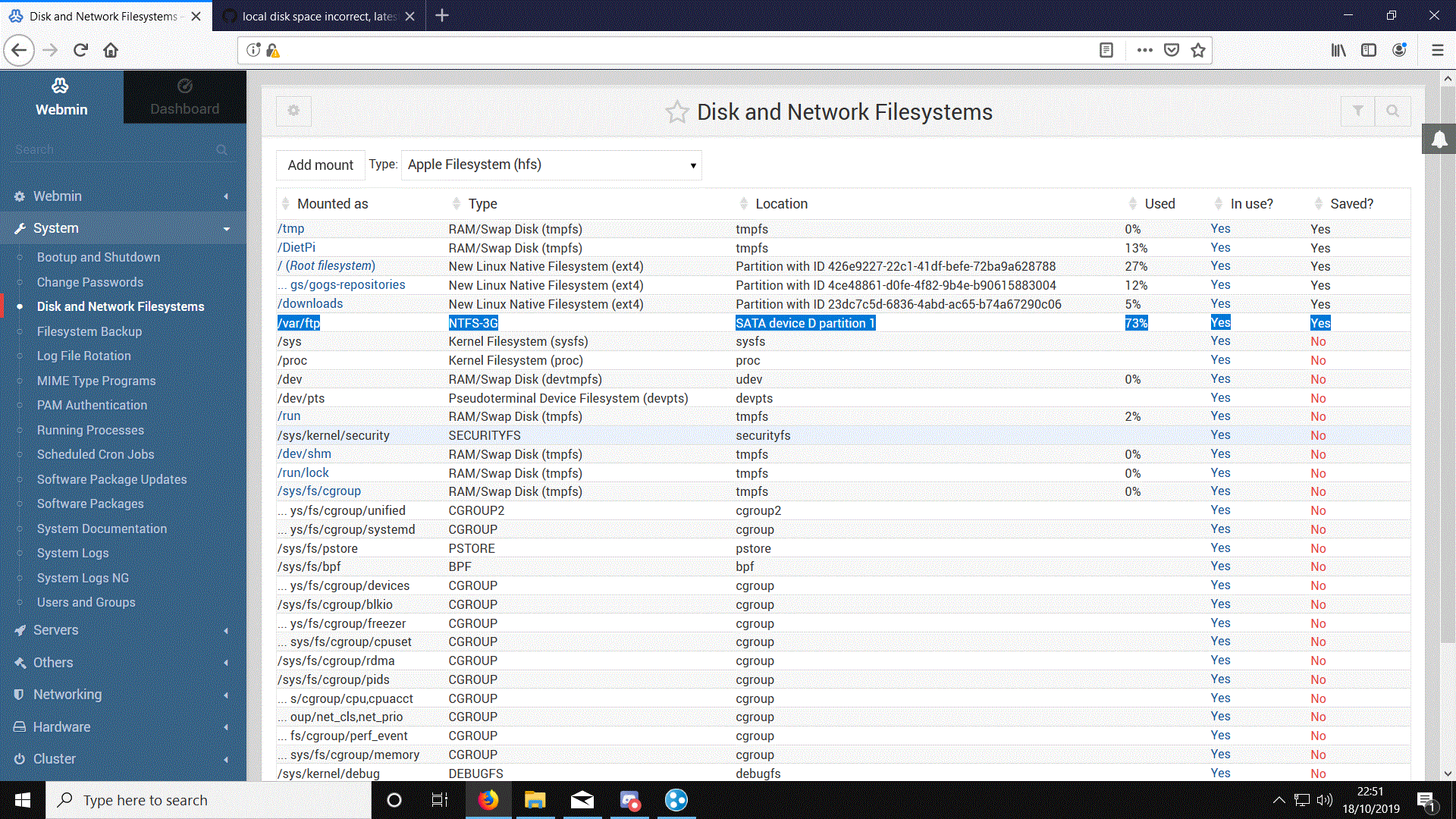Reload the current page
Viewport: 1456px width, 819px height.
tap(80, 50)
